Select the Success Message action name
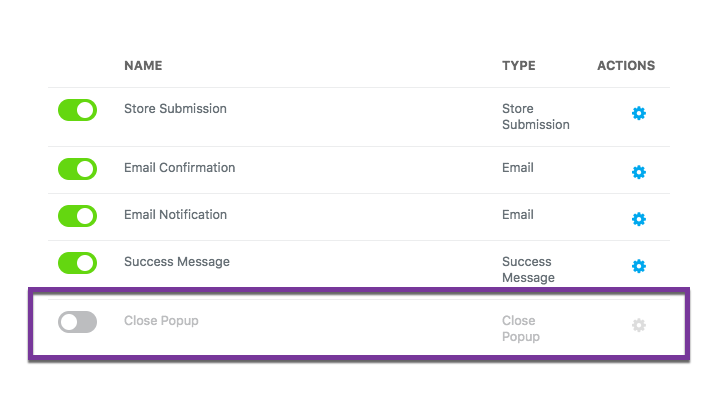 tap(177, 262)
